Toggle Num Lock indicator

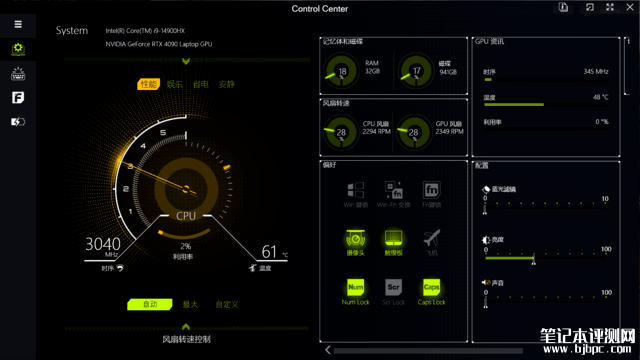(356, 287)
